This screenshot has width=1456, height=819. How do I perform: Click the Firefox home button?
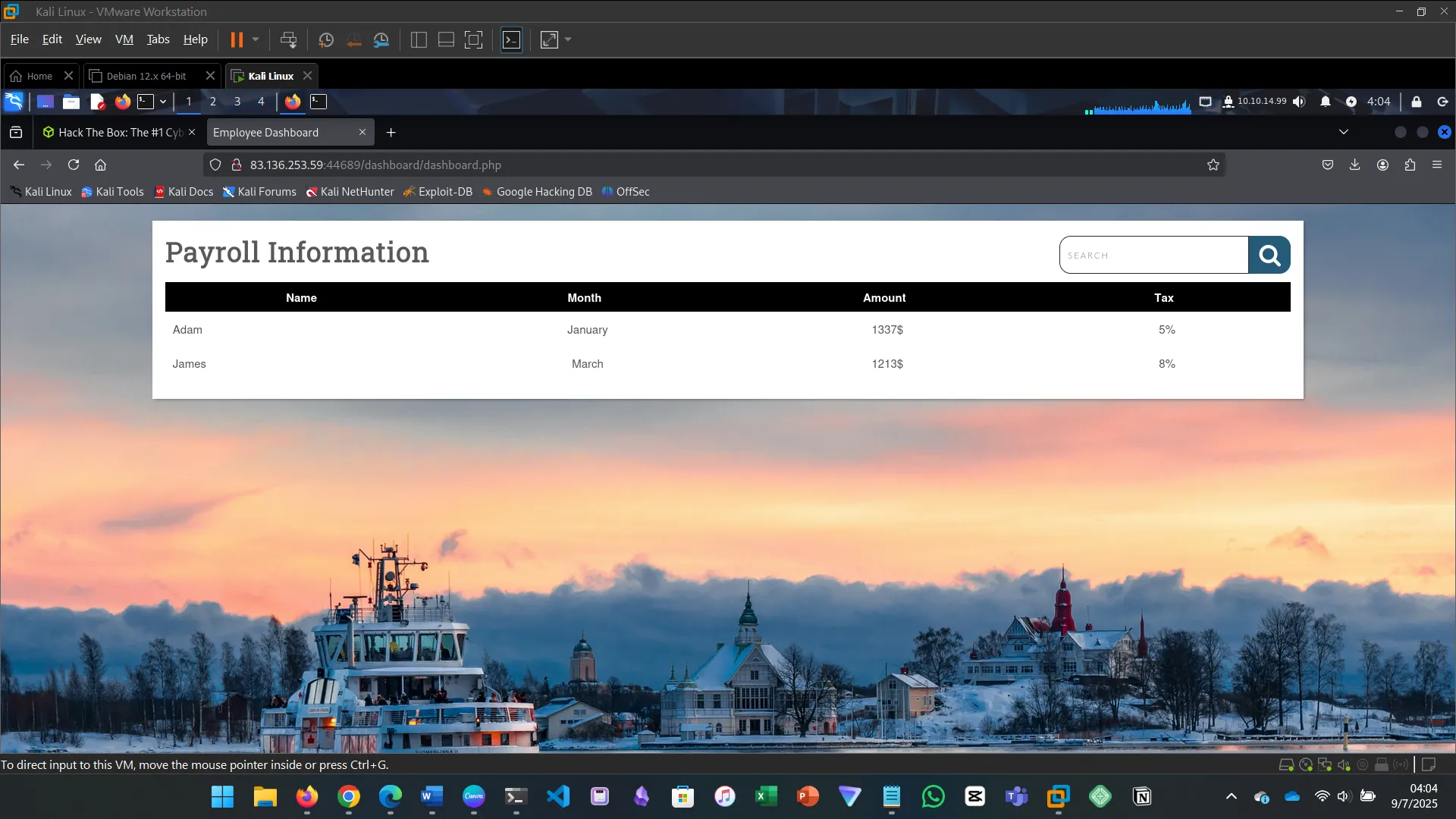point(100,165)
